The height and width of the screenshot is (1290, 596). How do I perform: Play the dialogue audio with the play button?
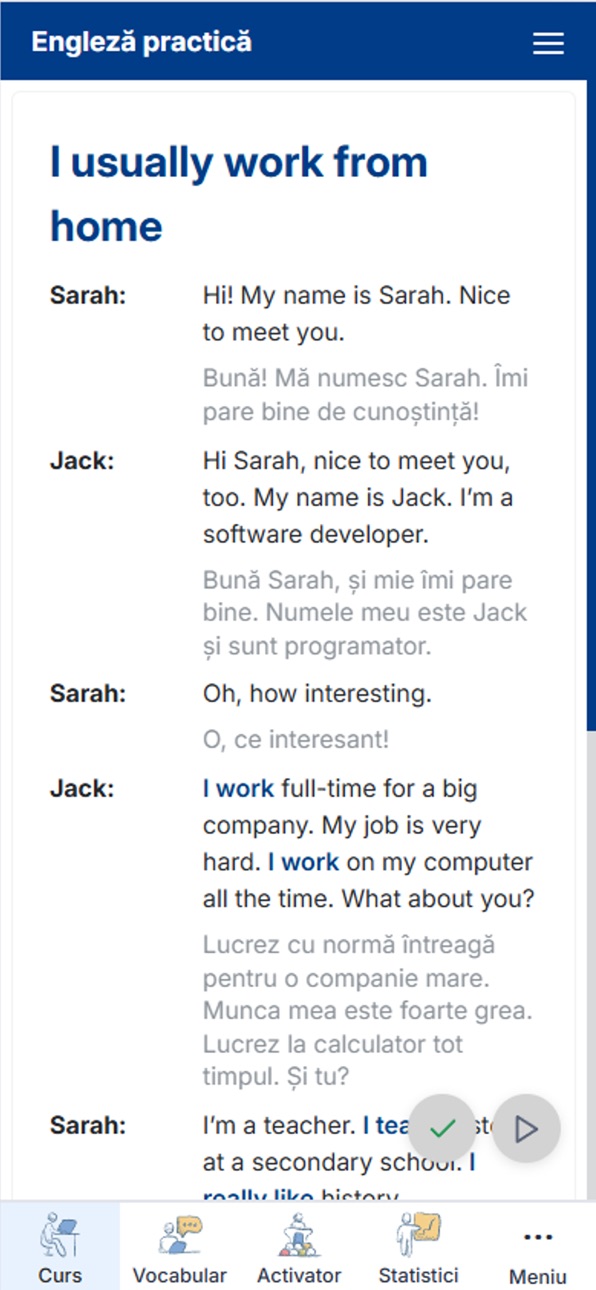526,1128
